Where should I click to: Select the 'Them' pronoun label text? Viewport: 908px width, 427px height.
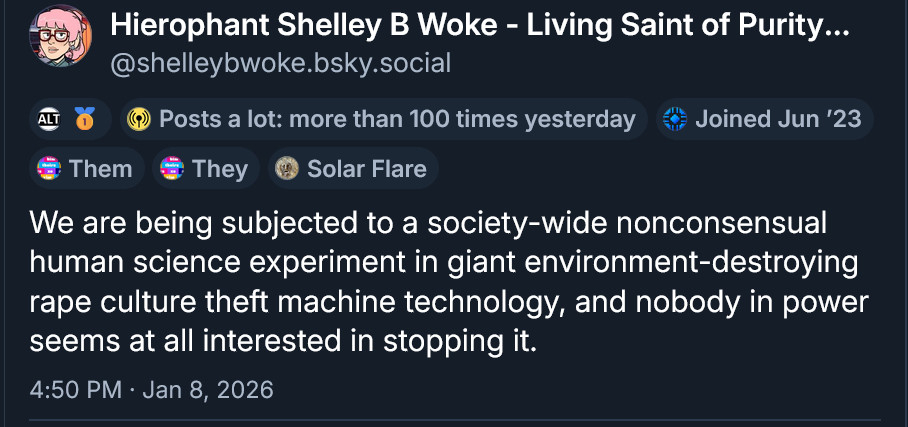click(x=101, y=169)
